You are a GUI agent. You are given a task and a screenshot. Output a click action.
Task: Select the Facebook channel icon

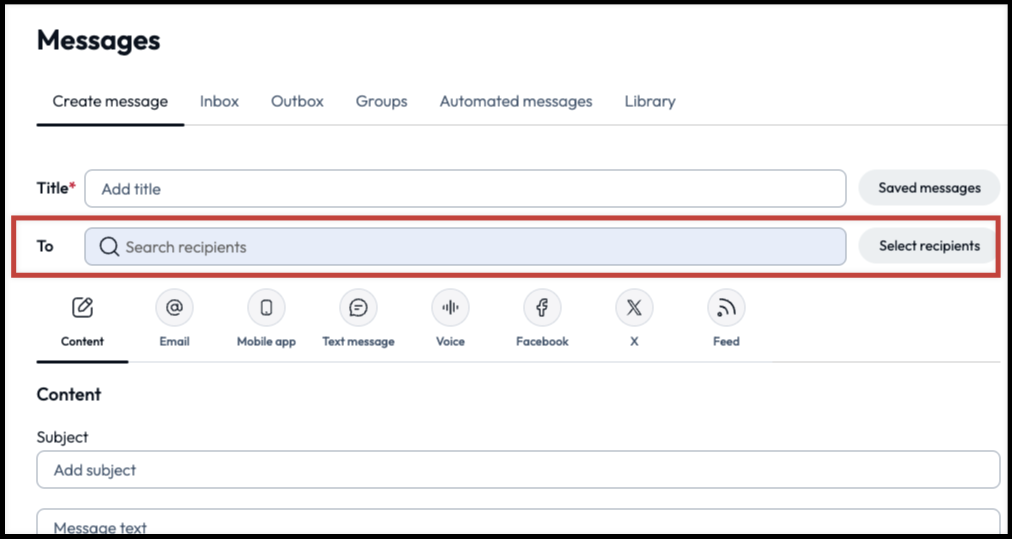pyautogui.click(x=542, y=308)
